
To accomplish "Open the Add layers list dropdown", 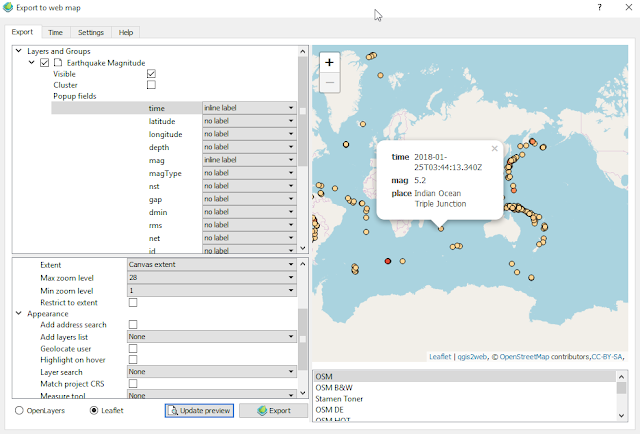I will tap(212, 337).
